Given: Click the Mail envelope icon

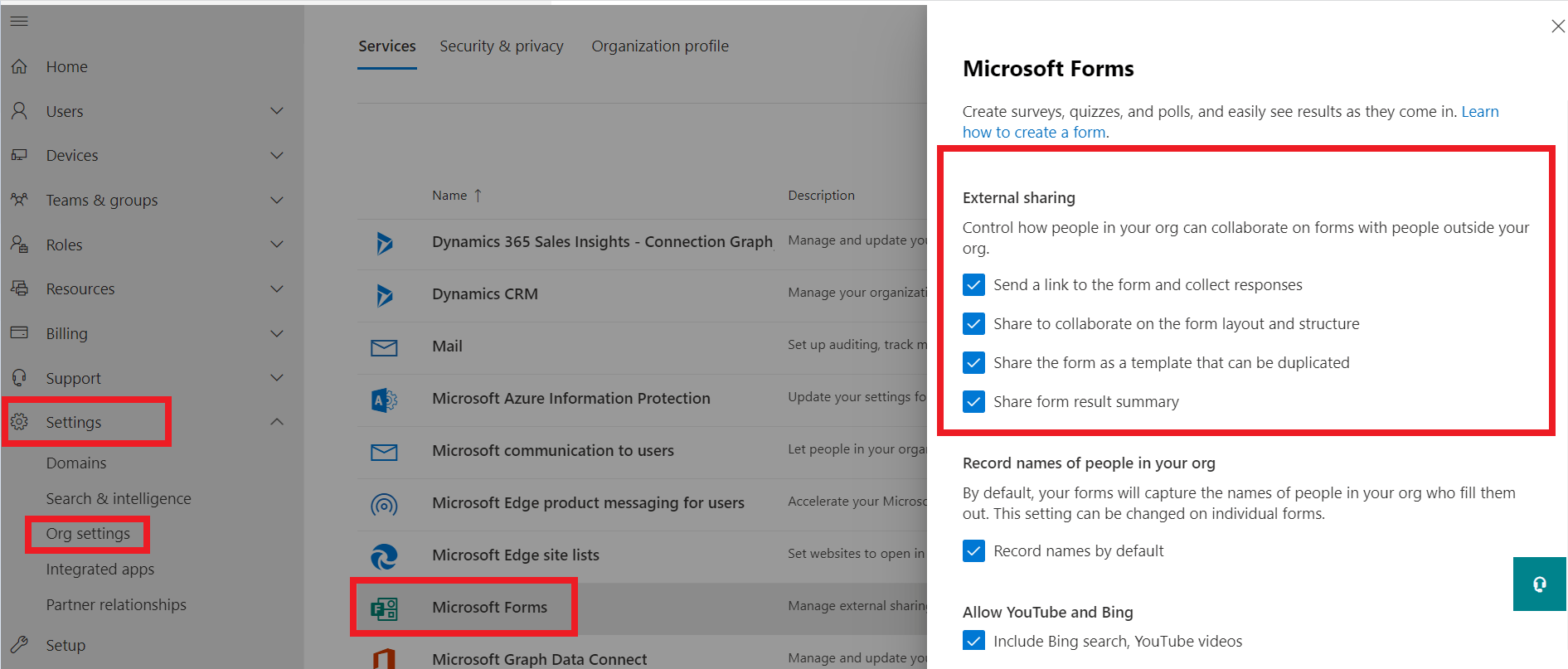Looking at the screenshot, I should [x=384, y=347].
